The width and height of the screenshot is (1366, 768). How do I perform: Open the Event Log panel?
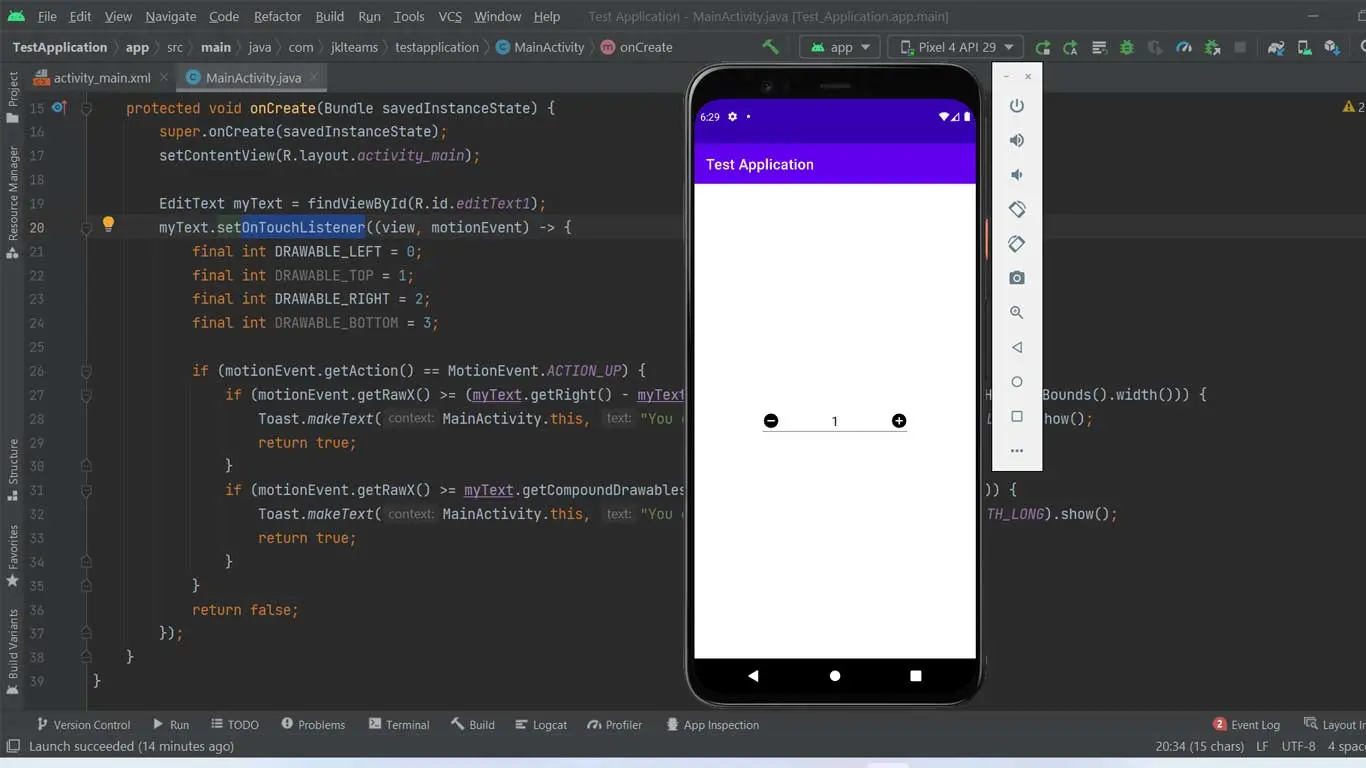pyautogui.click(x=1246, y=725)
